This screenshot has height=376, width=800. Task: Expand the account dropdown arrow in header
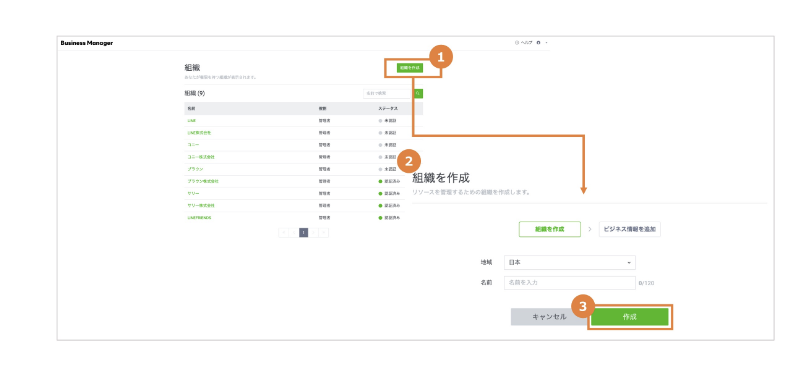pos(546,43)
